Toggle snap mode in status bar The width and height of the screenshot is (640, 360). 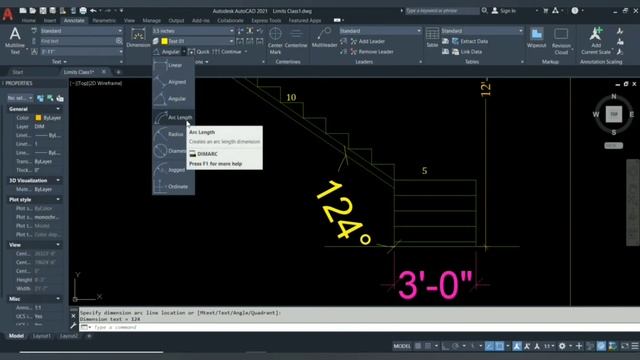coord(427,346)
